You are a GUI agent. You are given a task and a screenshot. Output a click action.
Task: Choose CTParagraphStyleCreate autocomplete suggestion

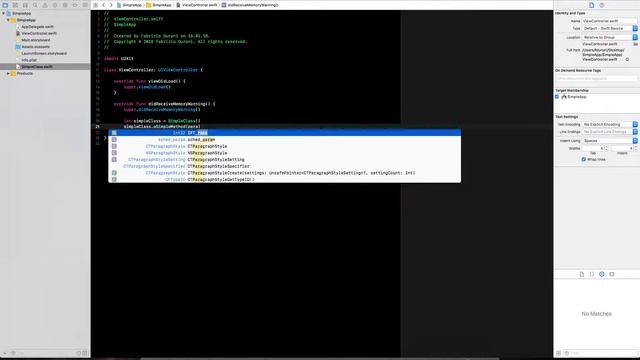tap(284, 173)
